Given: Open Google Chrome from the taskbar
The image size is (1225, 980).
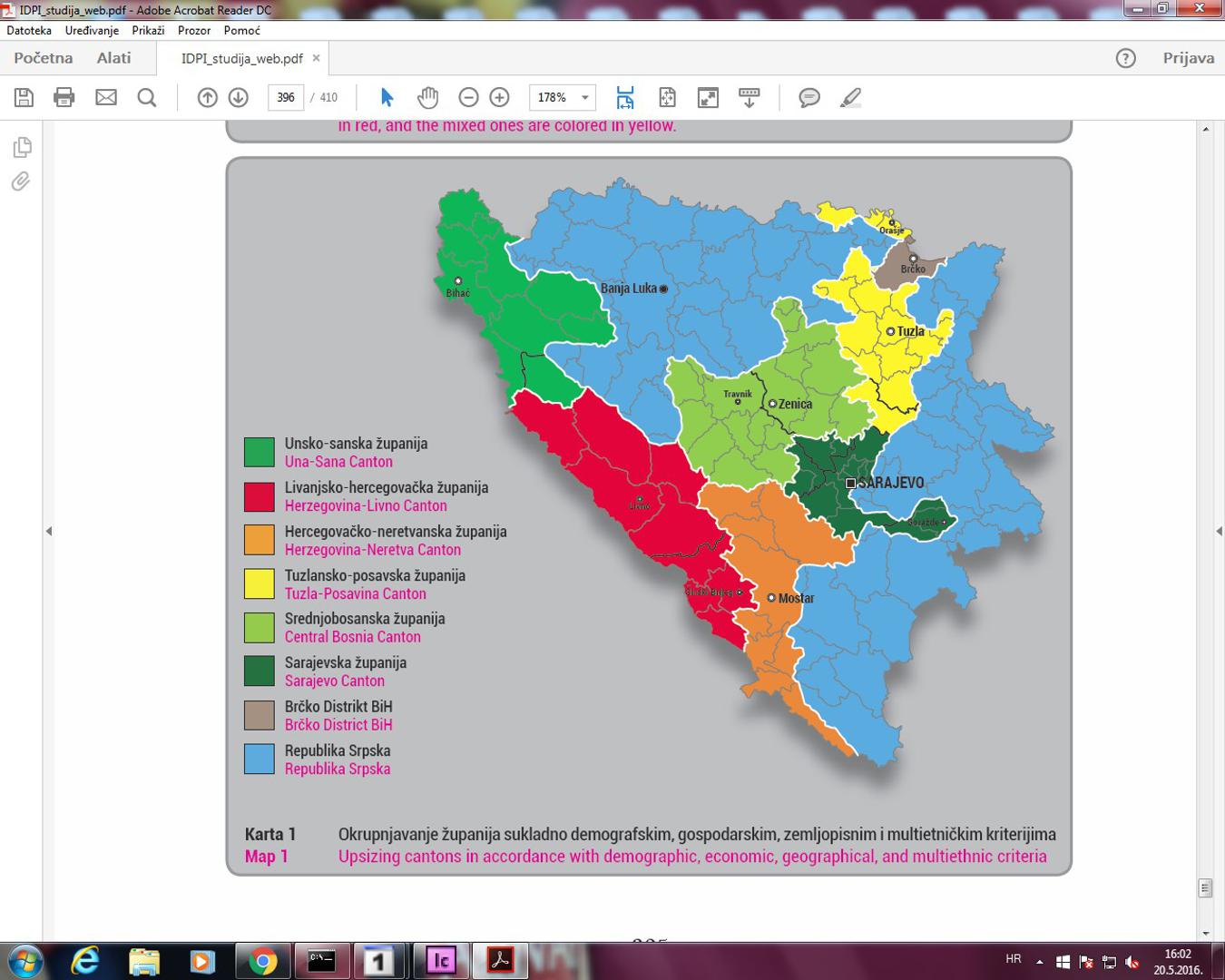Looking at the screenshot, I should click(263, 960).
